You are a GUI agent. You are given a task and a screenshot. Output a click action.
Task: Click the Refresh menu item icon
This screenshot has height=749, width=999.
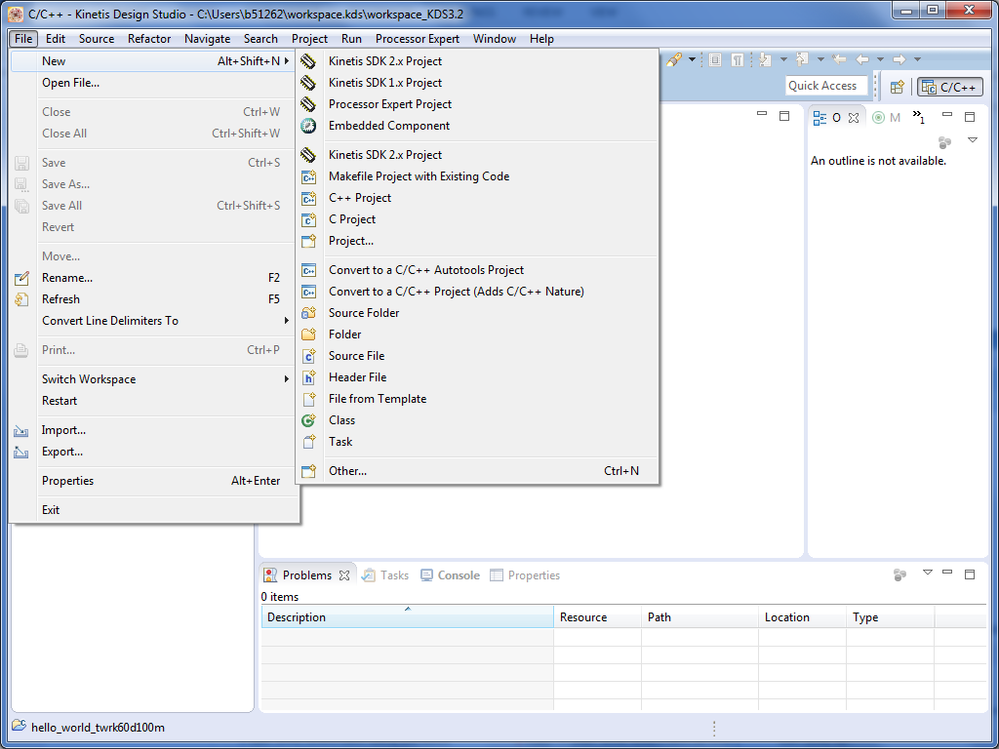[x=21, y=299]
